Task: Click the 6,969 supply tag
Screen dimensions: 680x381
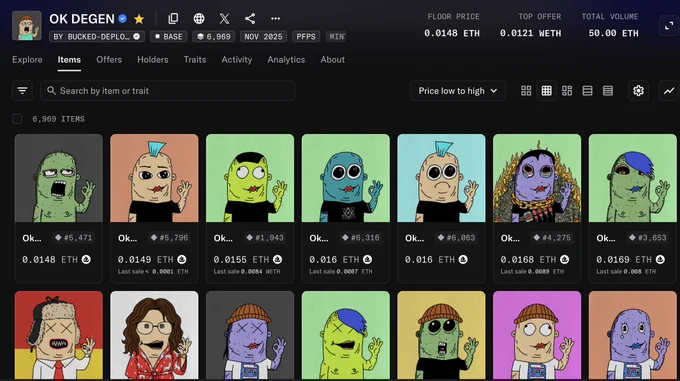Action: pos(214,36)
